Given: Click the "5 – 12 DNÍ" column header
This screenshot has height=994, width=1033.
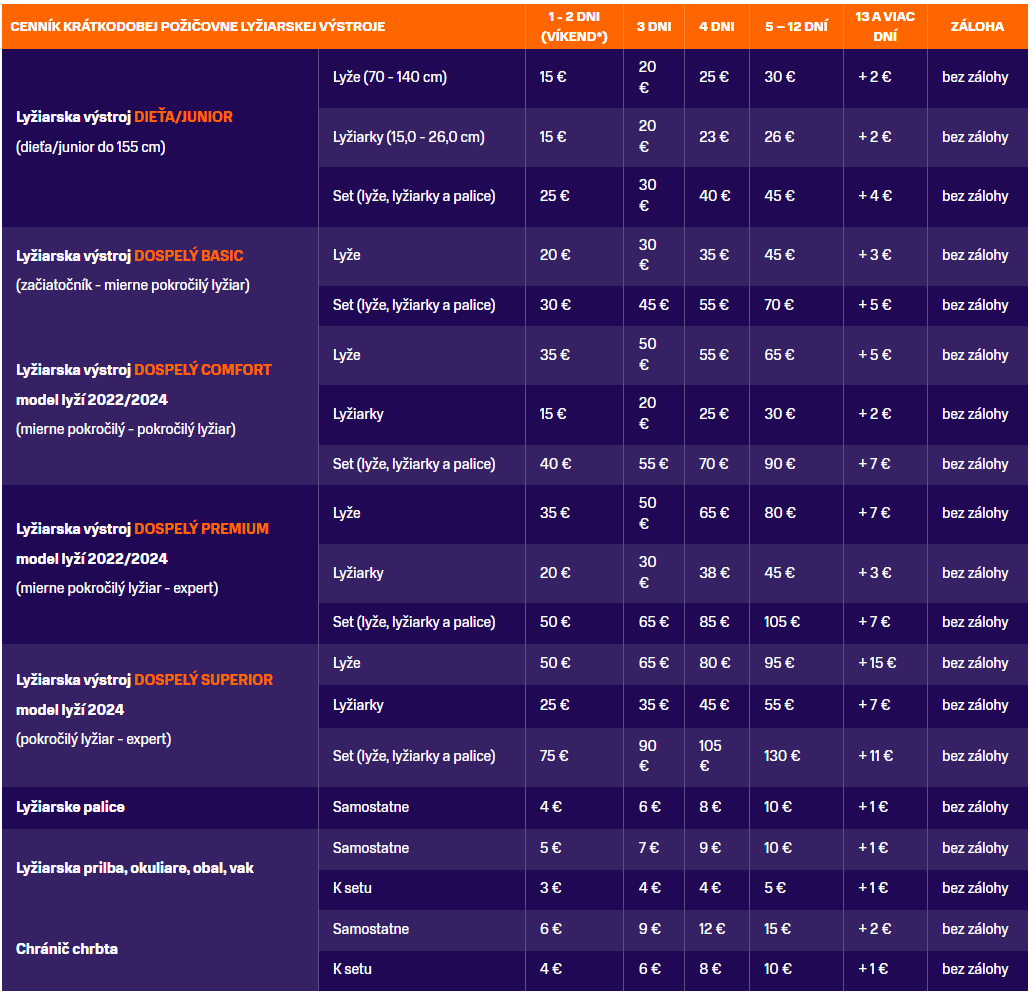Looking at the screenshot, I should pyautogui.click(x=796, y=27).
